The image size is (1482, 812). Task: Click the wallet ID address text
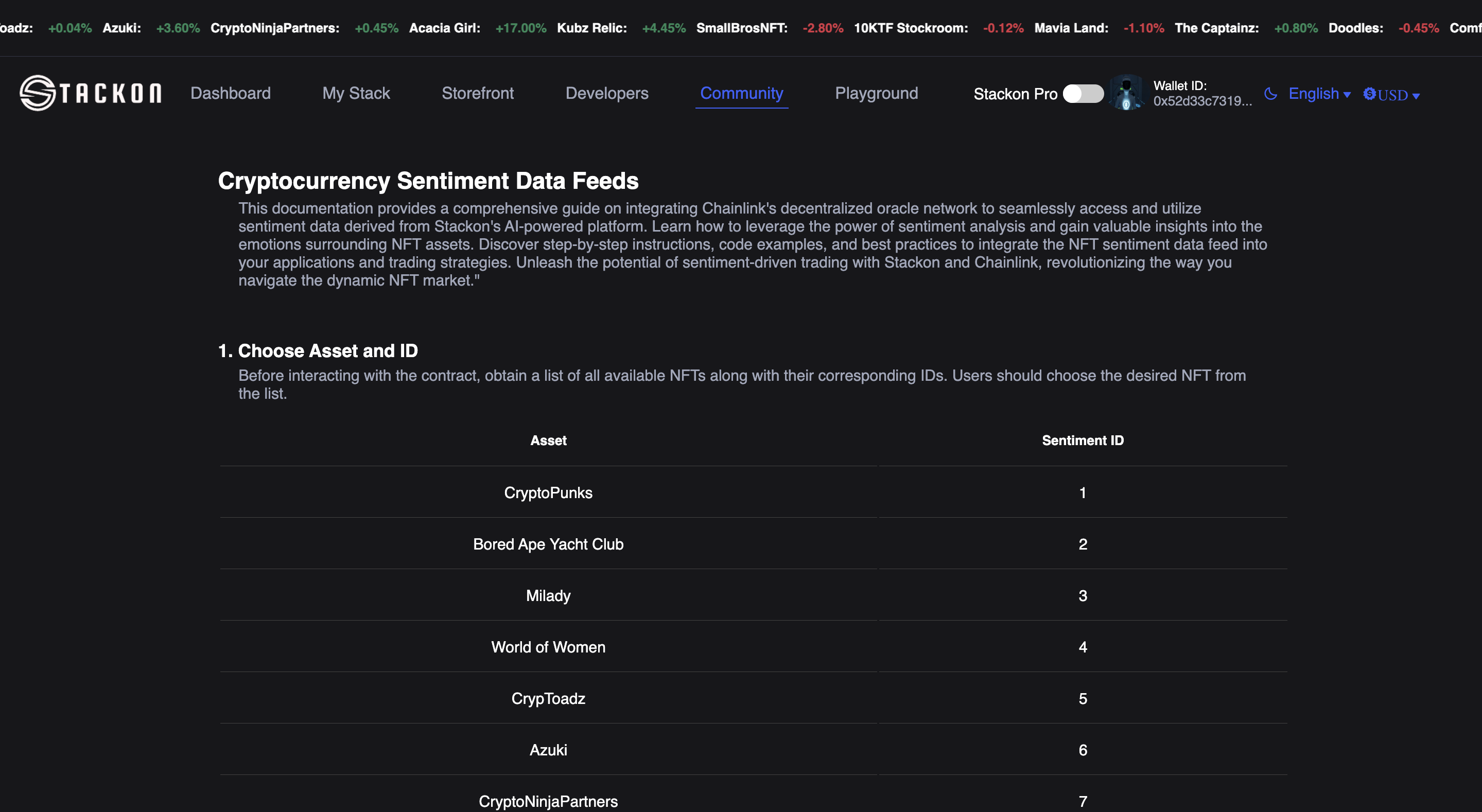(1202, 101)
